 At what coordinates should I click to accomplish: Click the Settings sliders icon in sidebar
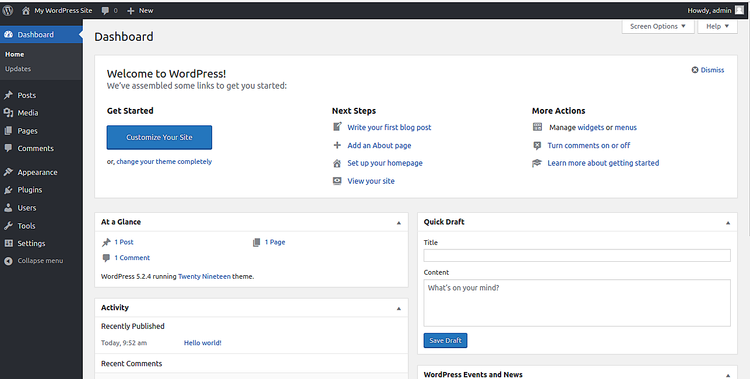(8, 243)
